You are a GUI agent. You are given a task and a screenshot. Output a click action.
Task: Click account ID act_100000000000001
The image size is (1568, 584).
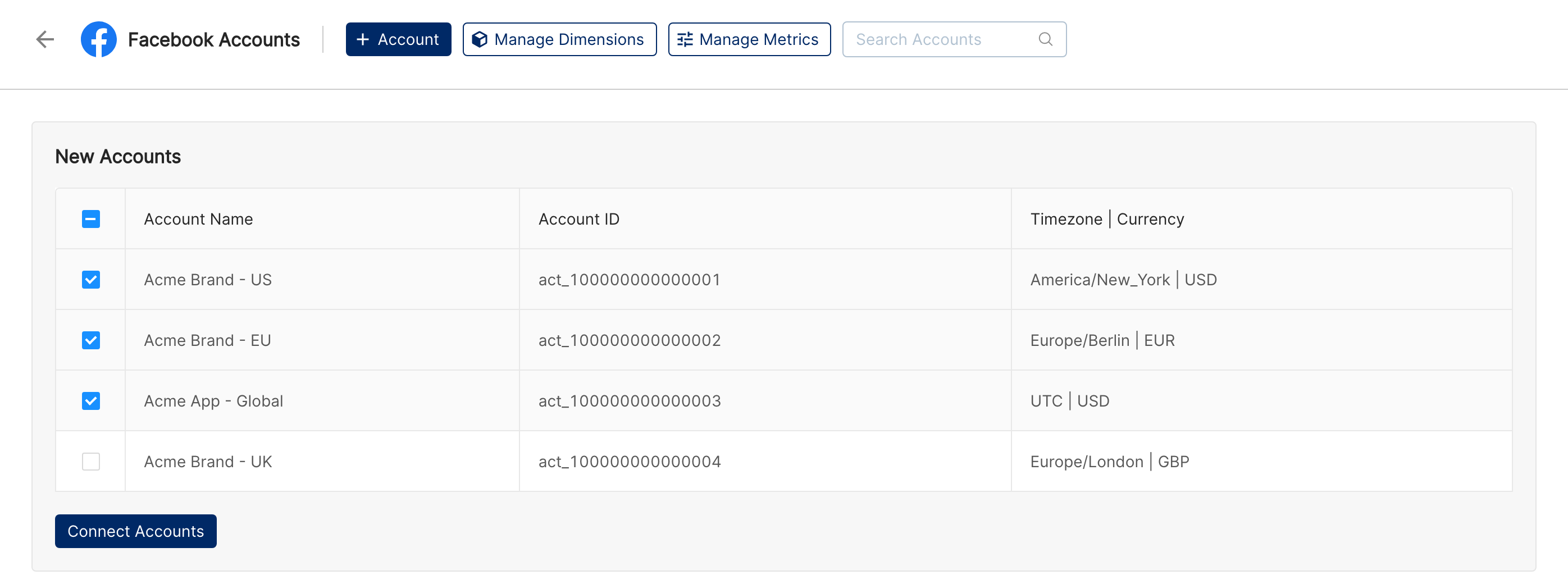coord(630,280)
